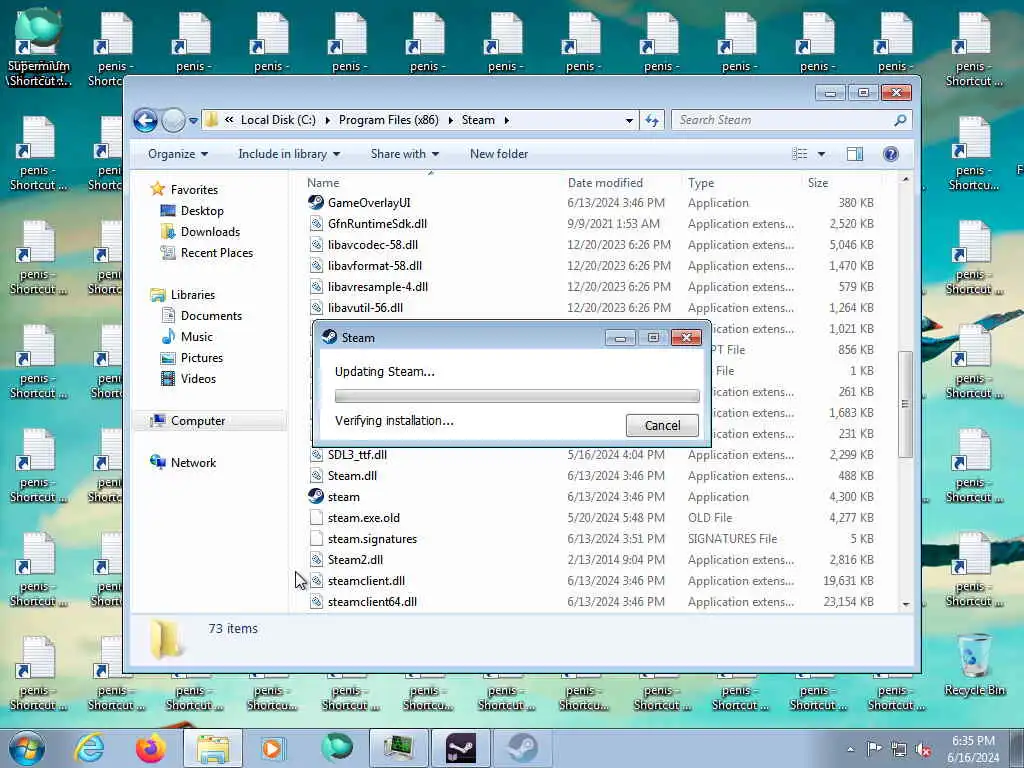This screenshot has width=1024, height=768.
Task: Click the Forward navigation arrow in Explorer
Action: (x=173, y=120)
